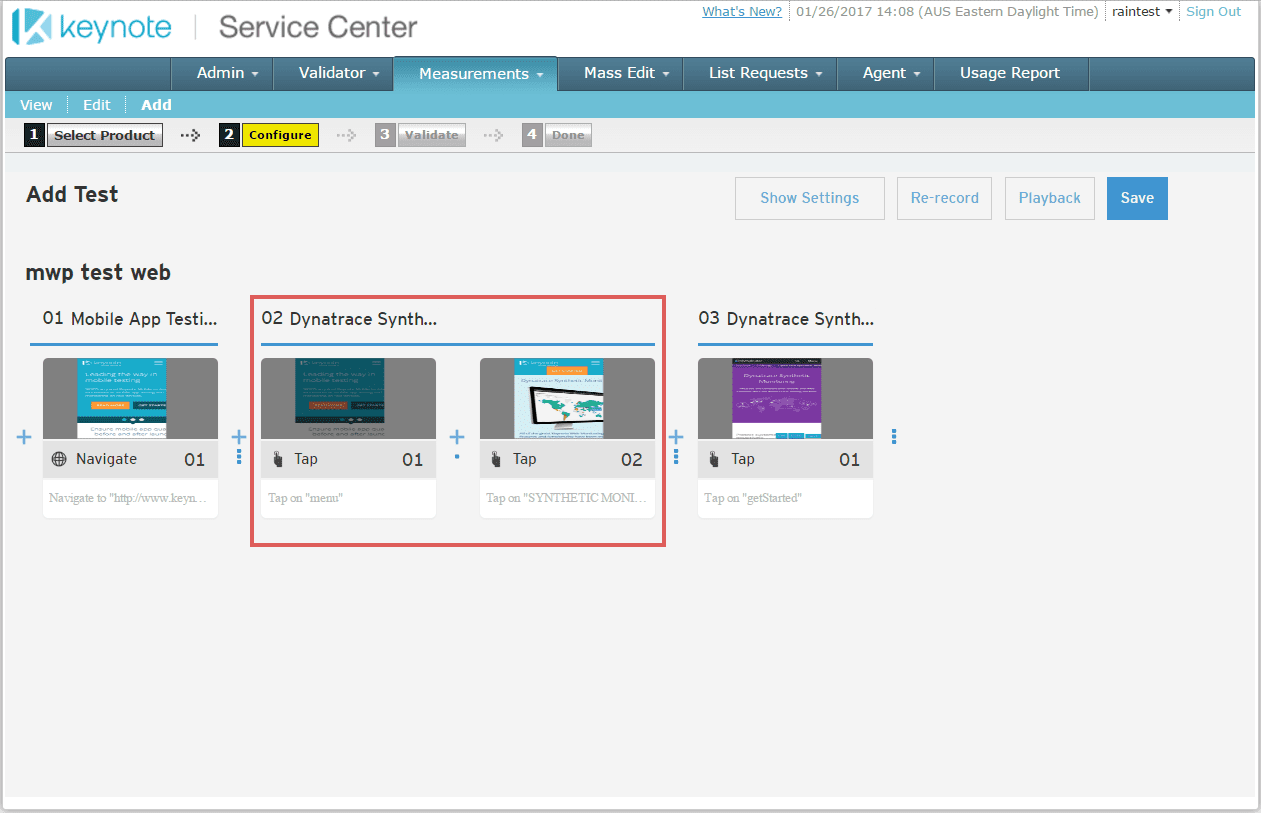The width and height of the screenshot is (1261, 813).
Task: Open the three-dot menu before the getStarted card
Action: (x=676, y=456)
